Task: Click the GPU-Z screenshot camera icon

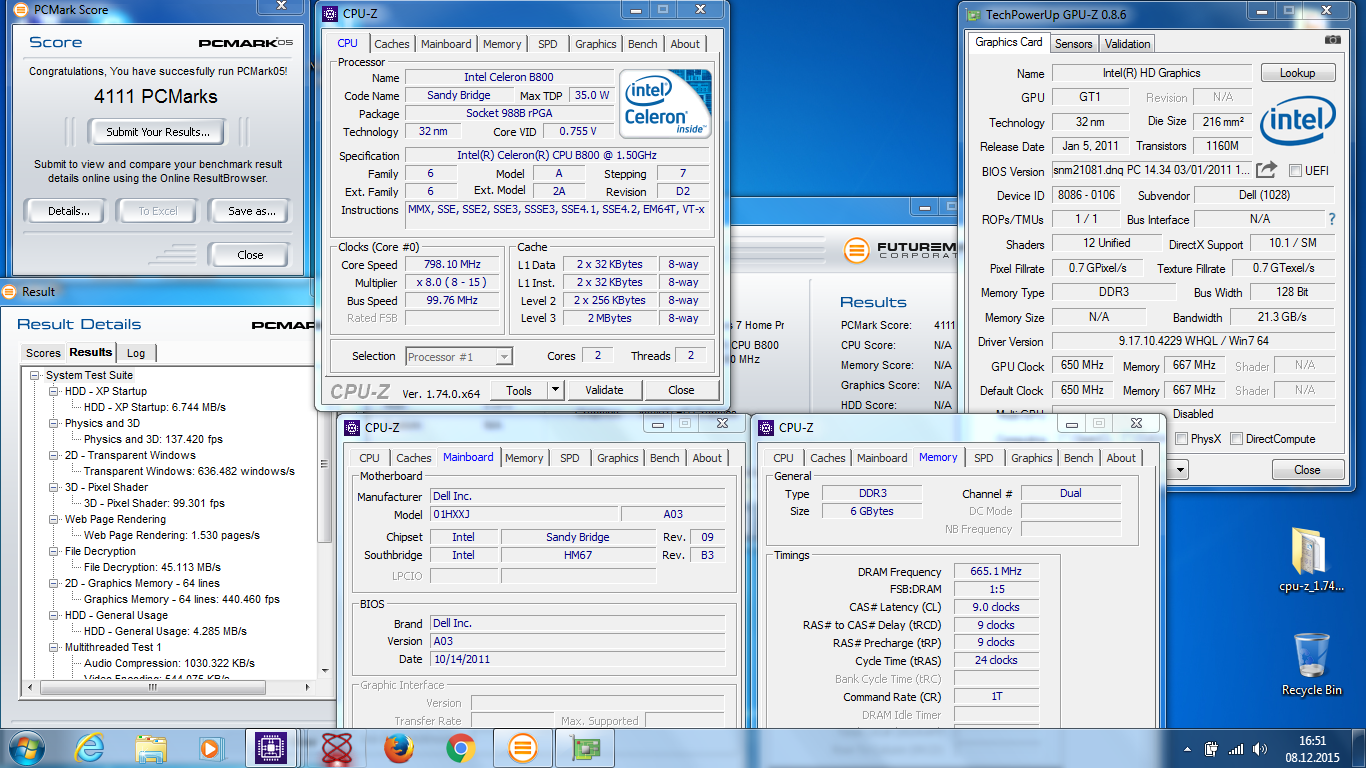Action: (1332, 40)
